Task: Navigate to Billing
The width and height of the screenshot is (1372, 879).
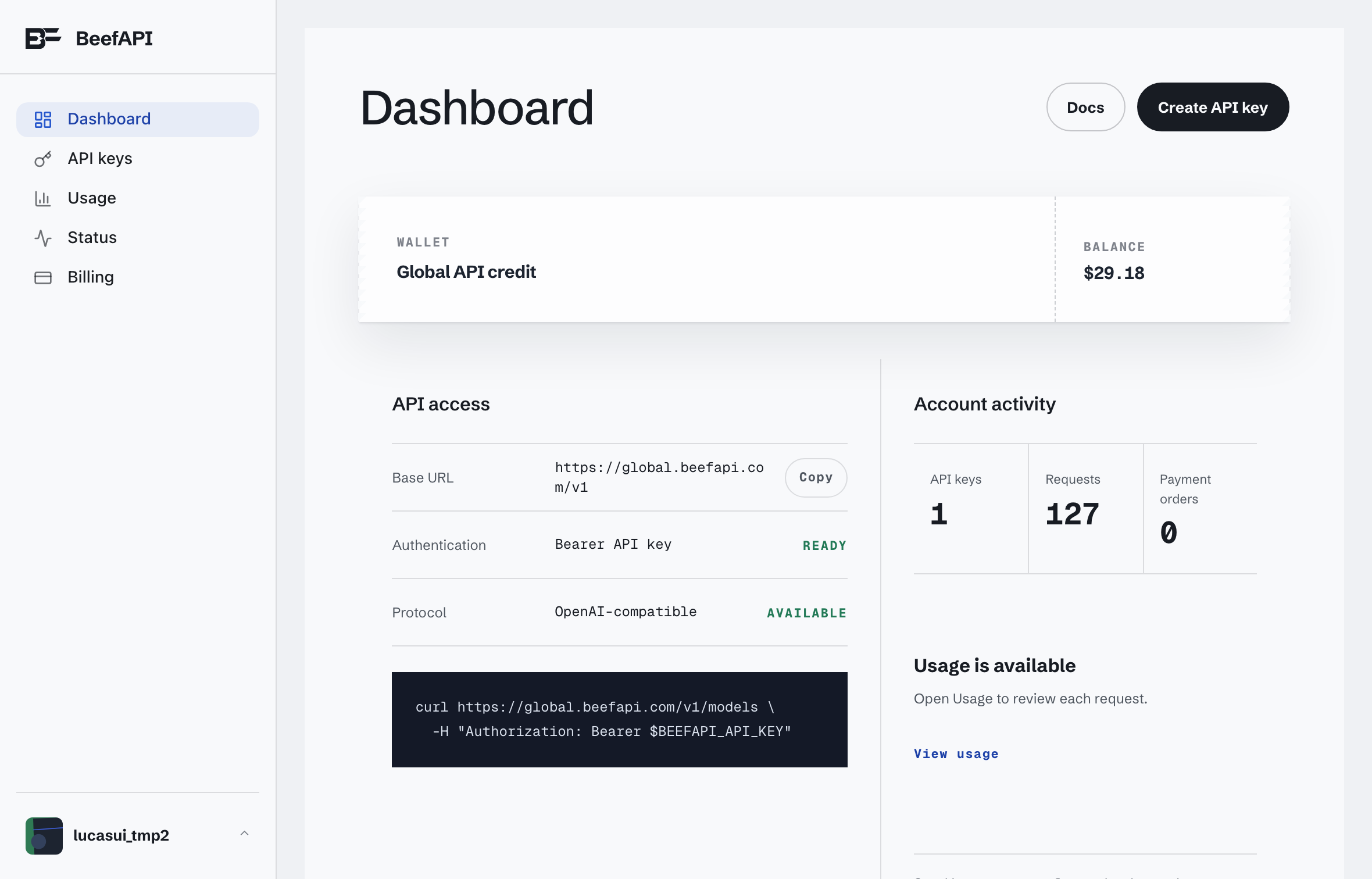Action: 138,278
